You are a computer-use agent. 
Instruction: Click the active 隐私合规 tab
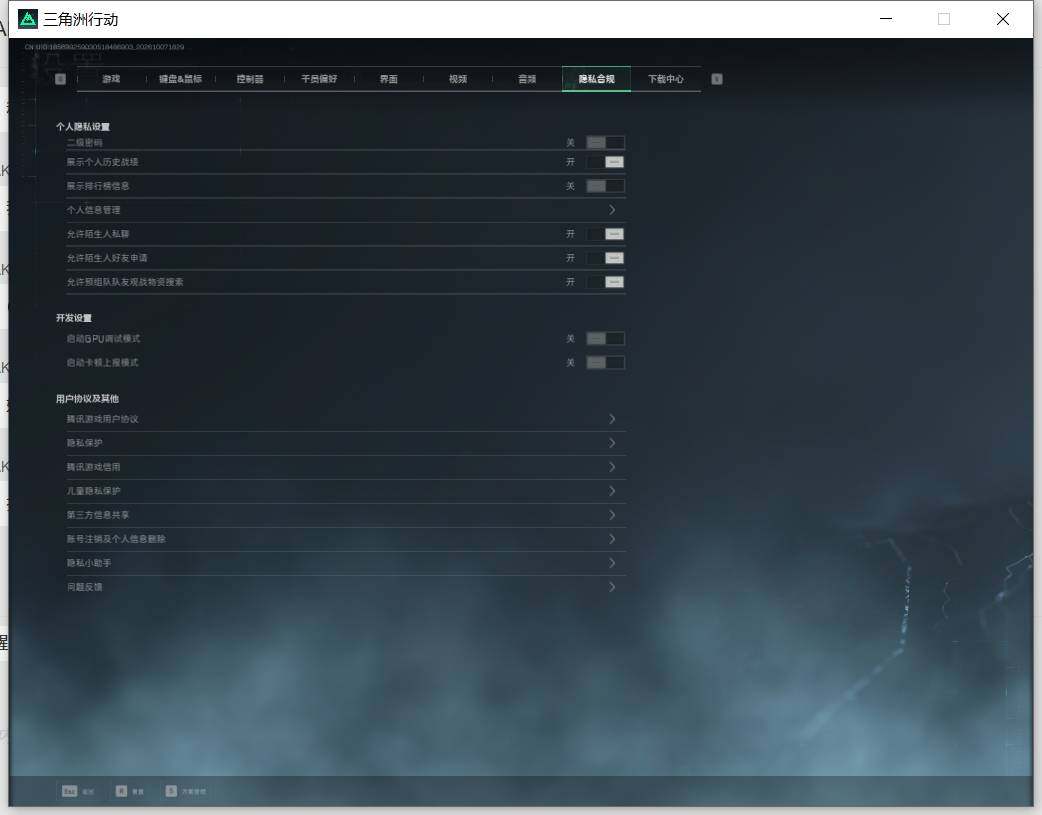point(596,79)
